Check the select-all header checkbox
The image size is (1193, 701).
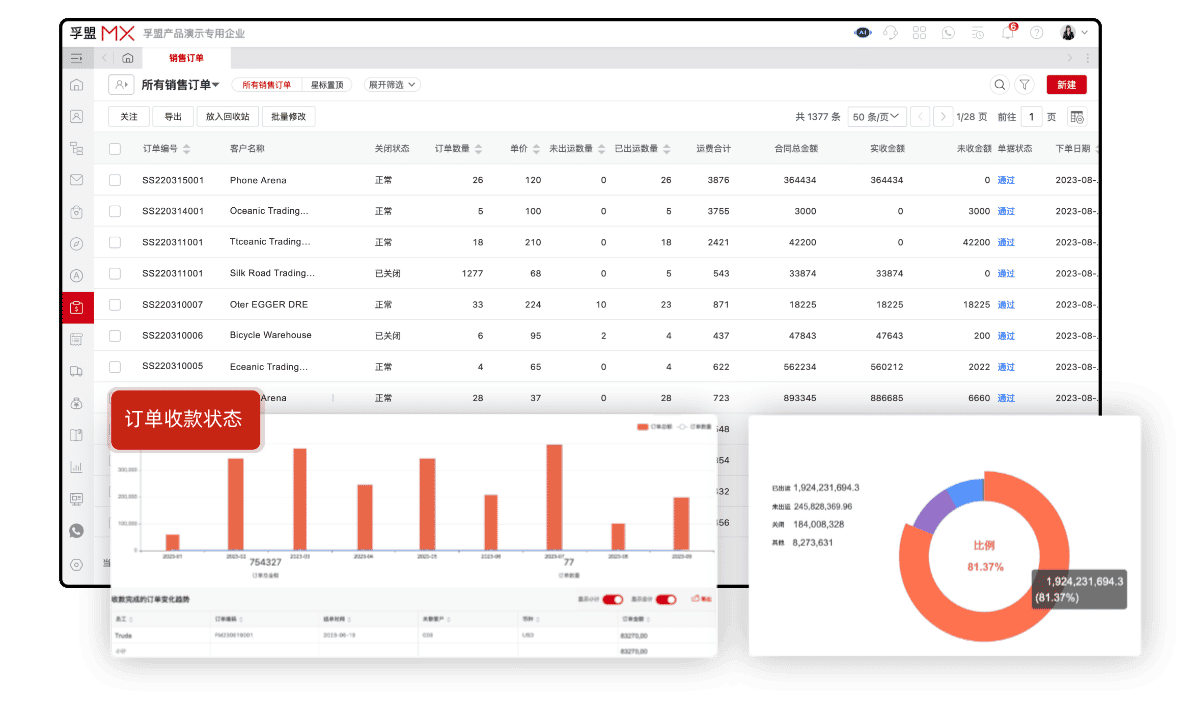coord(115,149)
